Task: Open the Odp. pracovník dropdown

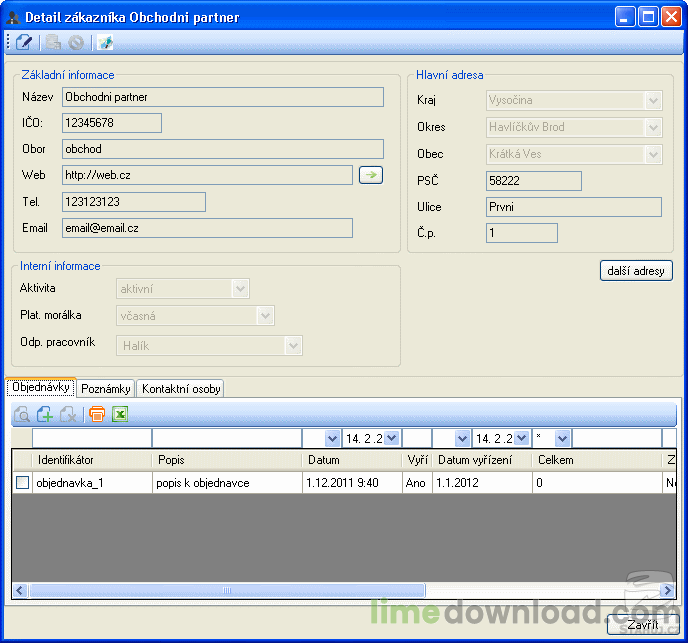Action: click(x=293, y=345)
